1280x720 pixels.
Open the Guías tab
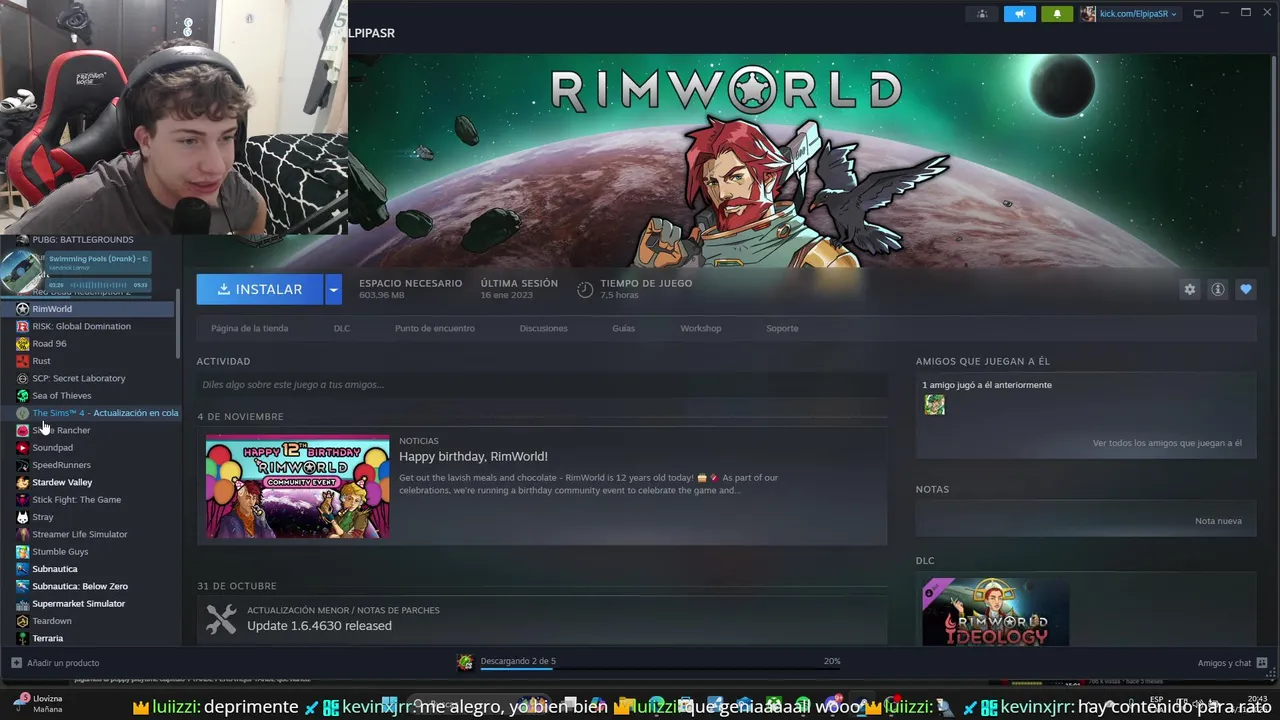click(623, 328)
